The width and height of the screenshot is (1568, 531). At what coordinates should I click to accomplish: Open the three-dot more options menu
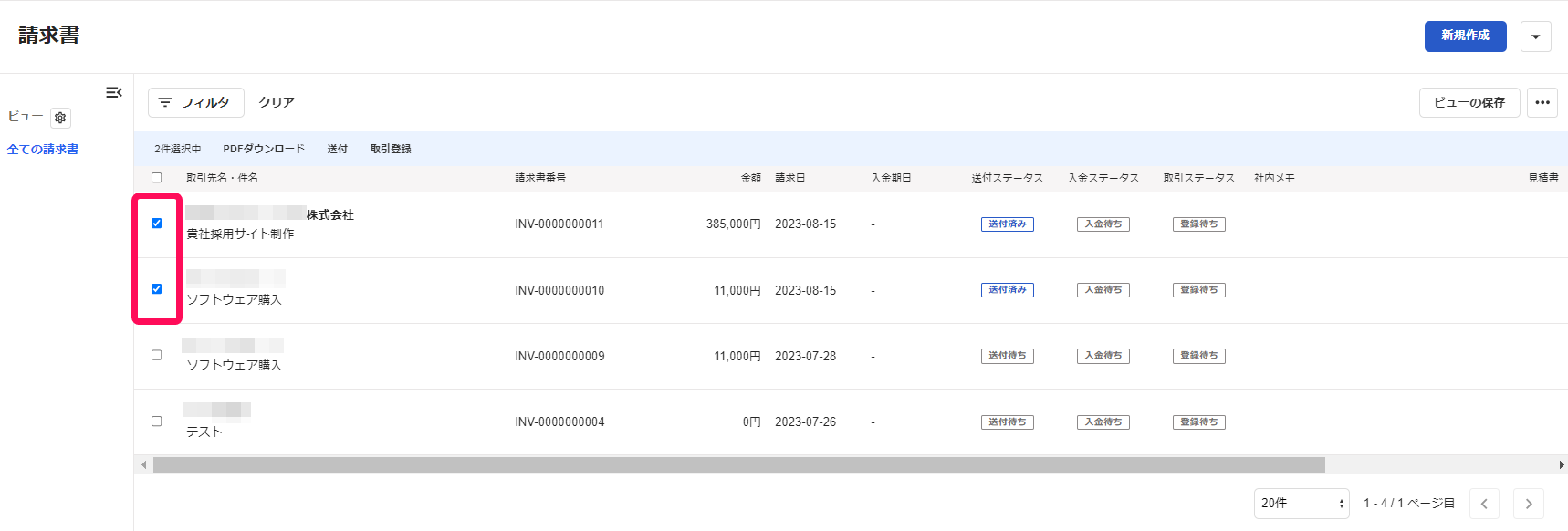coord(1542,102)
